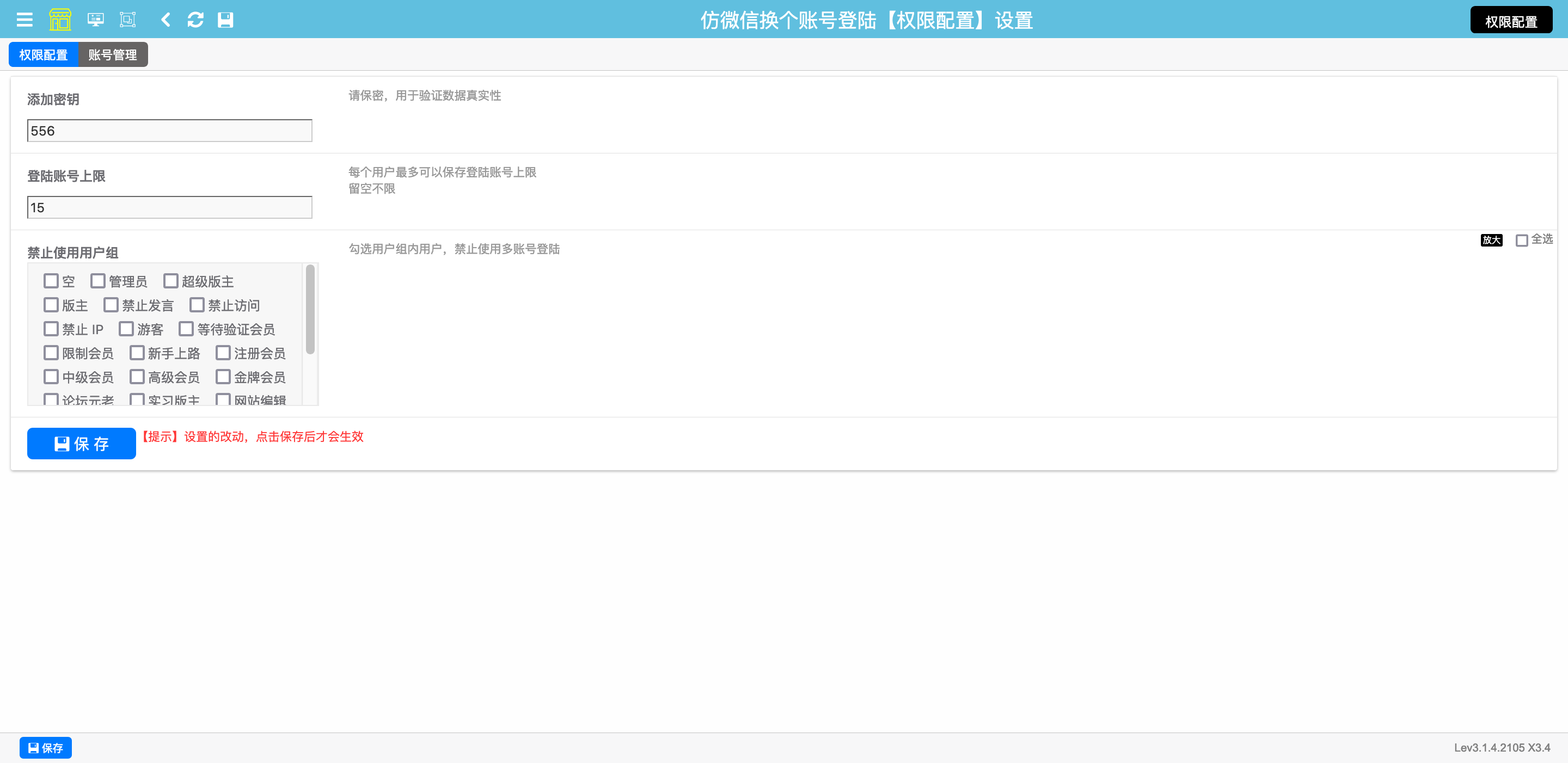Click the layered-squares window icon

pos(128,20)
